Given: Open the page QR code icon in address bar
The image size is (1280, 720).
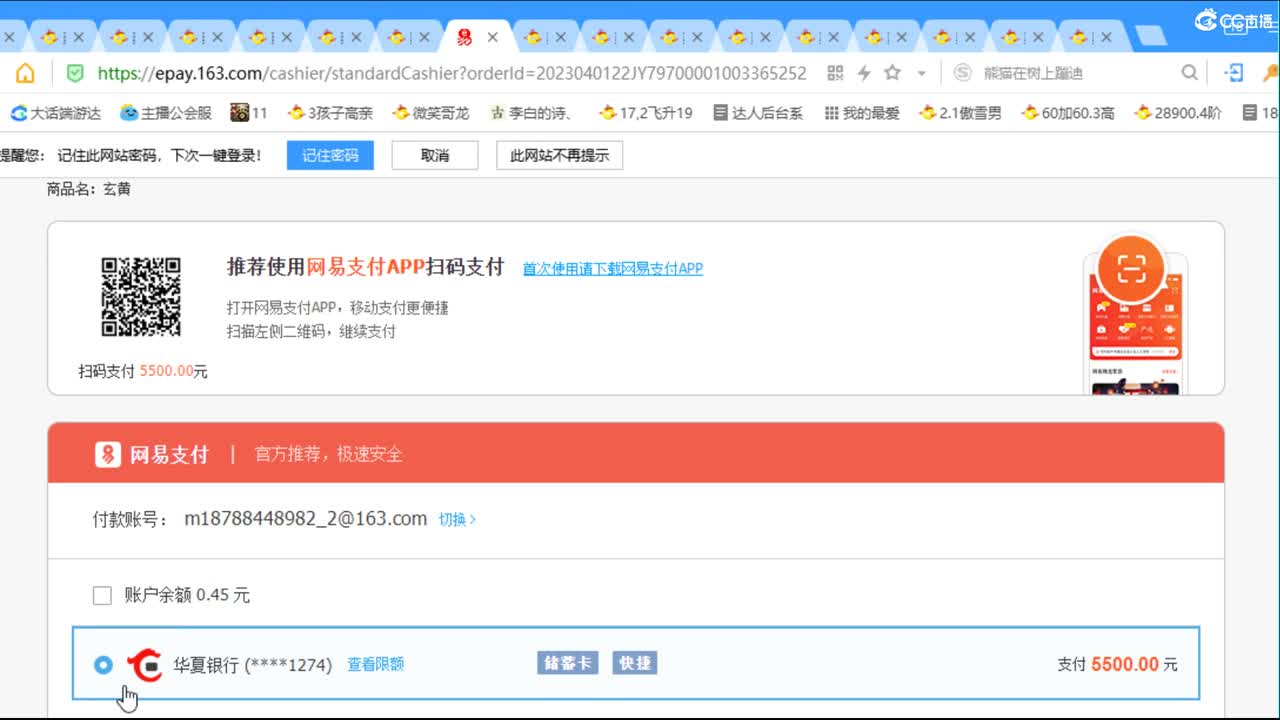Looking at the screenshot, I should pos(835,73).
